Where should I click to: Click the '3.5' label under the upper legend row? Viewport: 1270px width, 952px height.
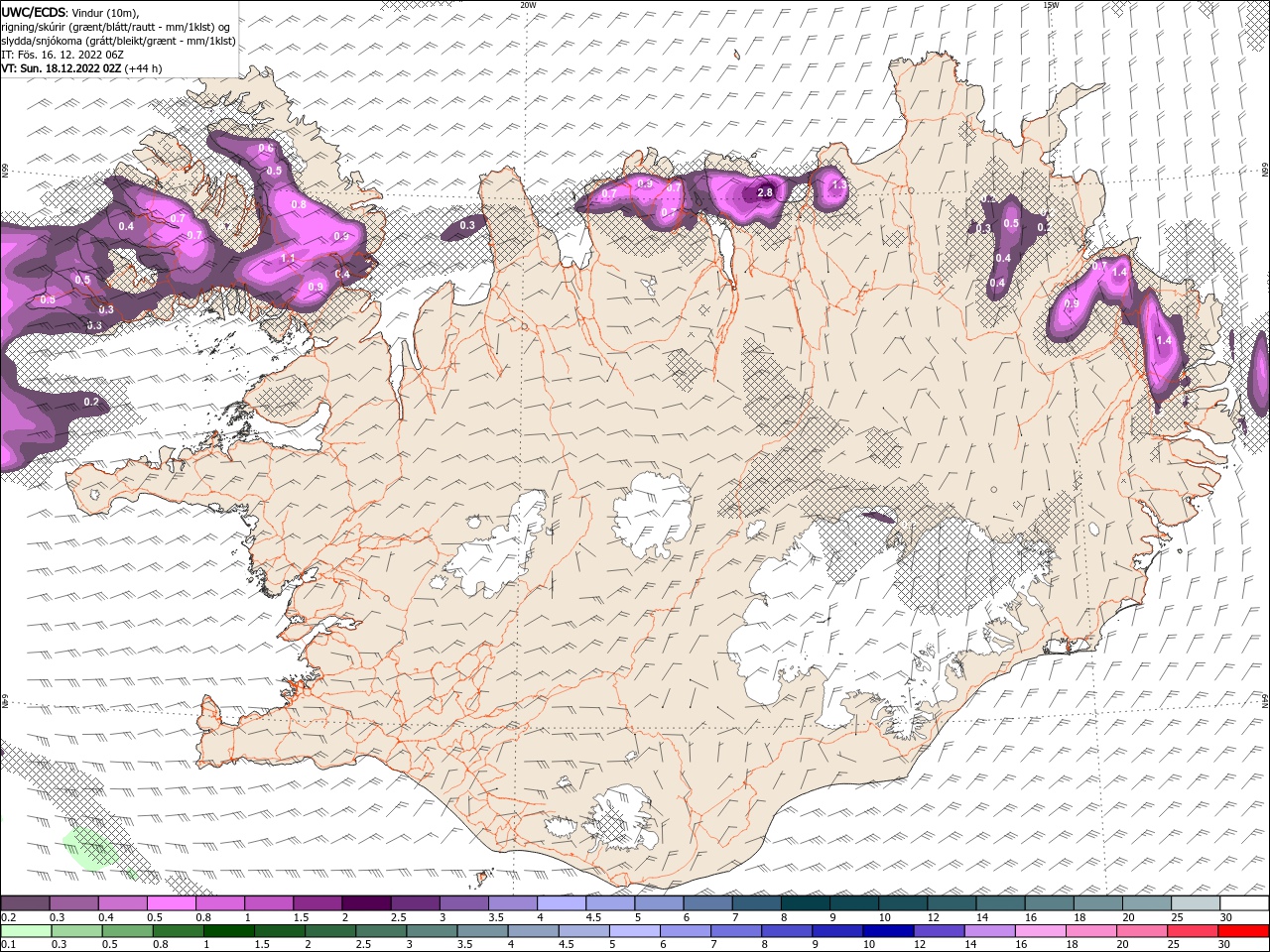494,917
